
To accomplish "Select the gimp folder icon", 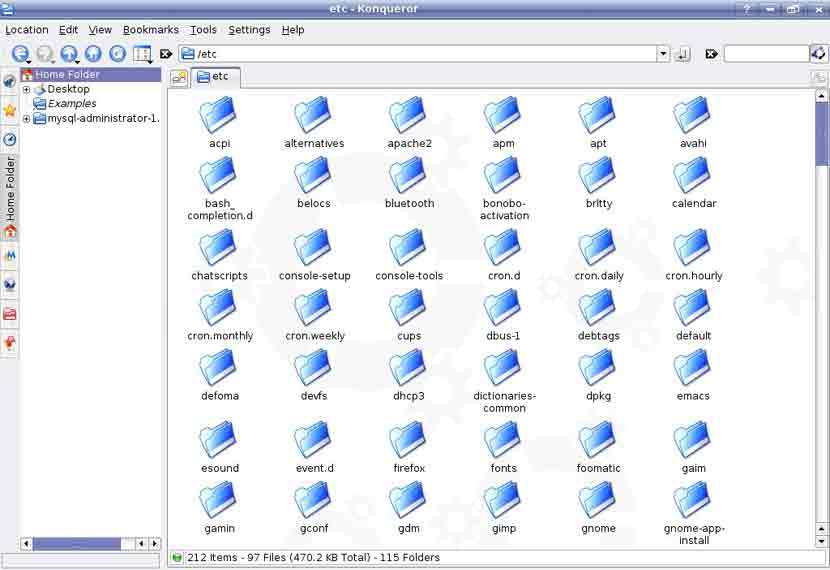I will click(503, 500).
